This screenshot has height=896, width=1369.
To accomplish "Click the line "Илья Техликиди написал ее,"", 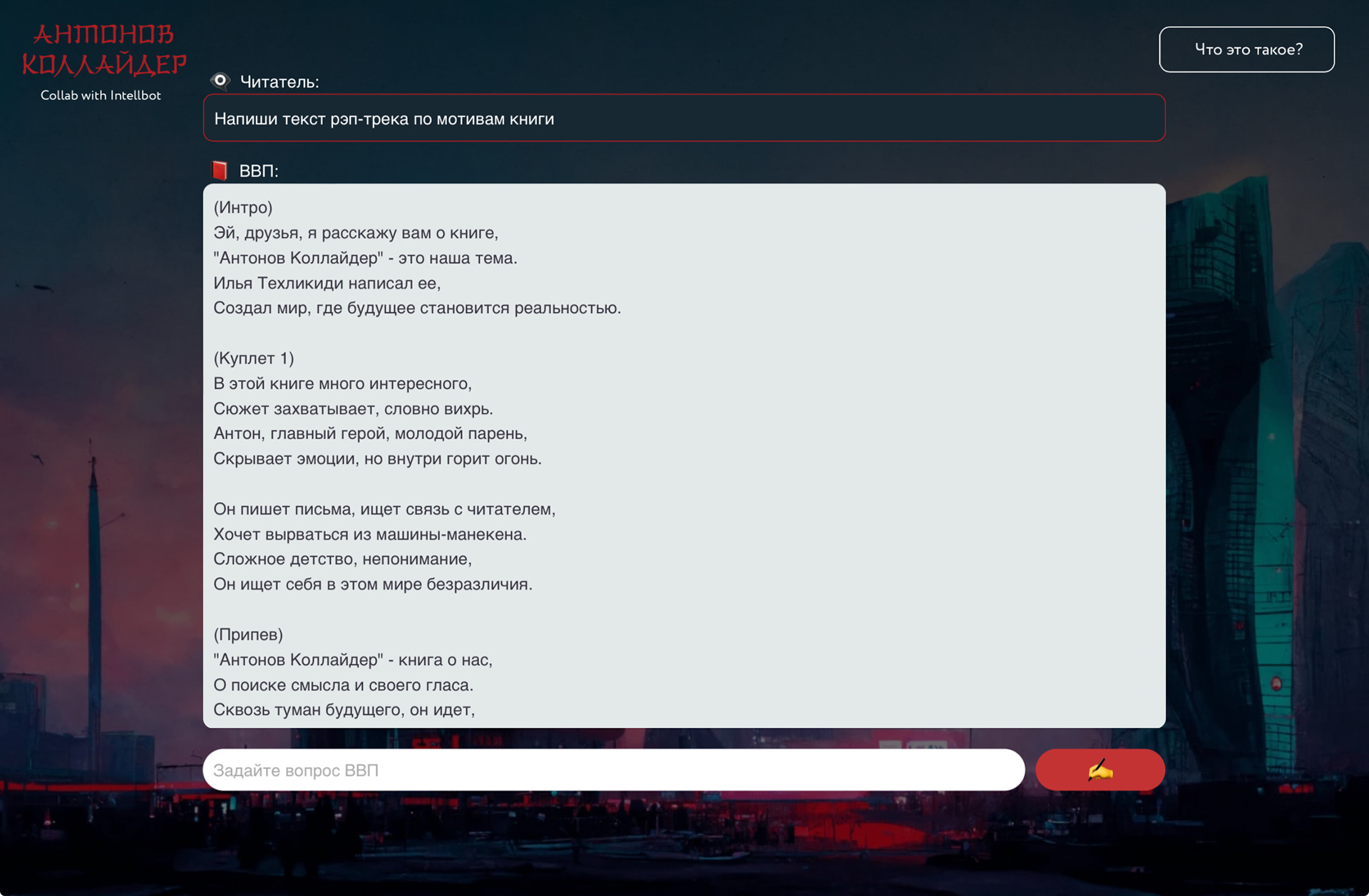I will coord(327,283).
